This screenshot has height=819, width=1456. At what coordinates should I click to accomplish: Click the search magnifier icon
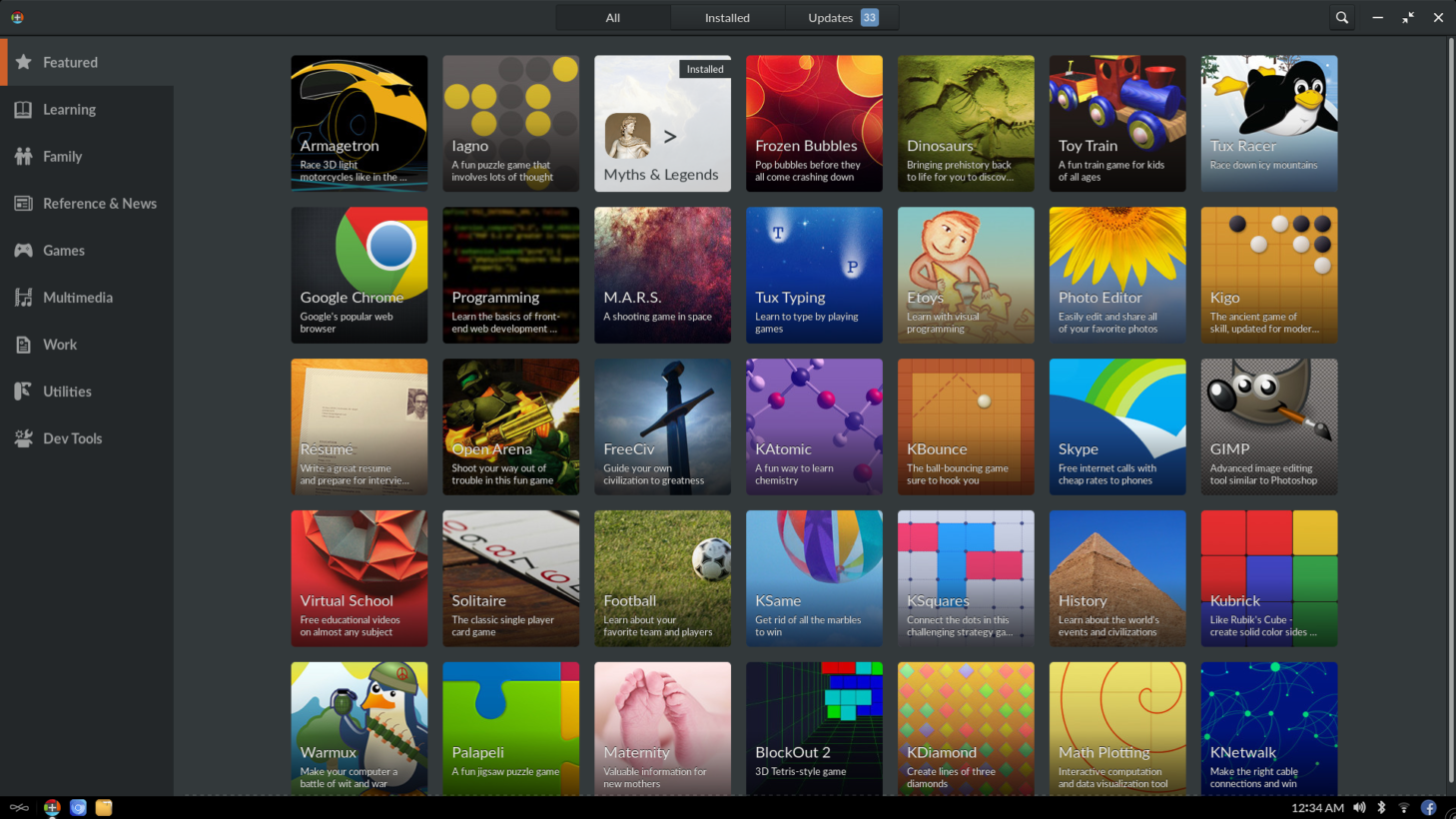click(x=1342, y=18)
